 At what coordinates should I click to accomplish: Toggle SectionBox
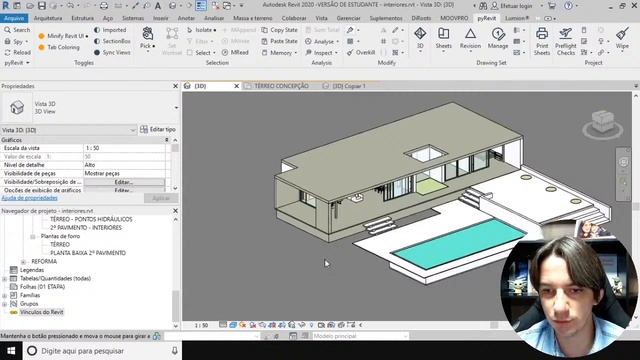click(x=112, y=41)
